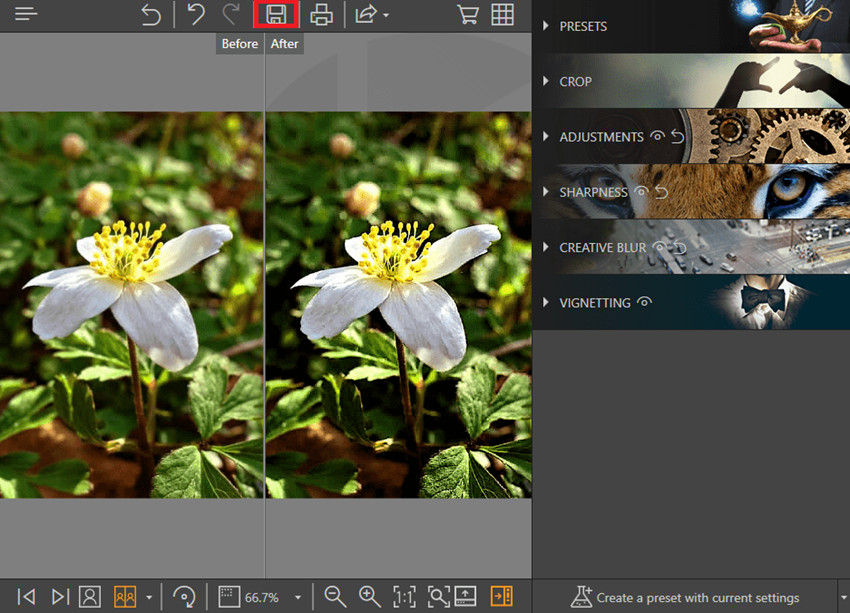
Task: Go to the next image
Action: point(60,597)
